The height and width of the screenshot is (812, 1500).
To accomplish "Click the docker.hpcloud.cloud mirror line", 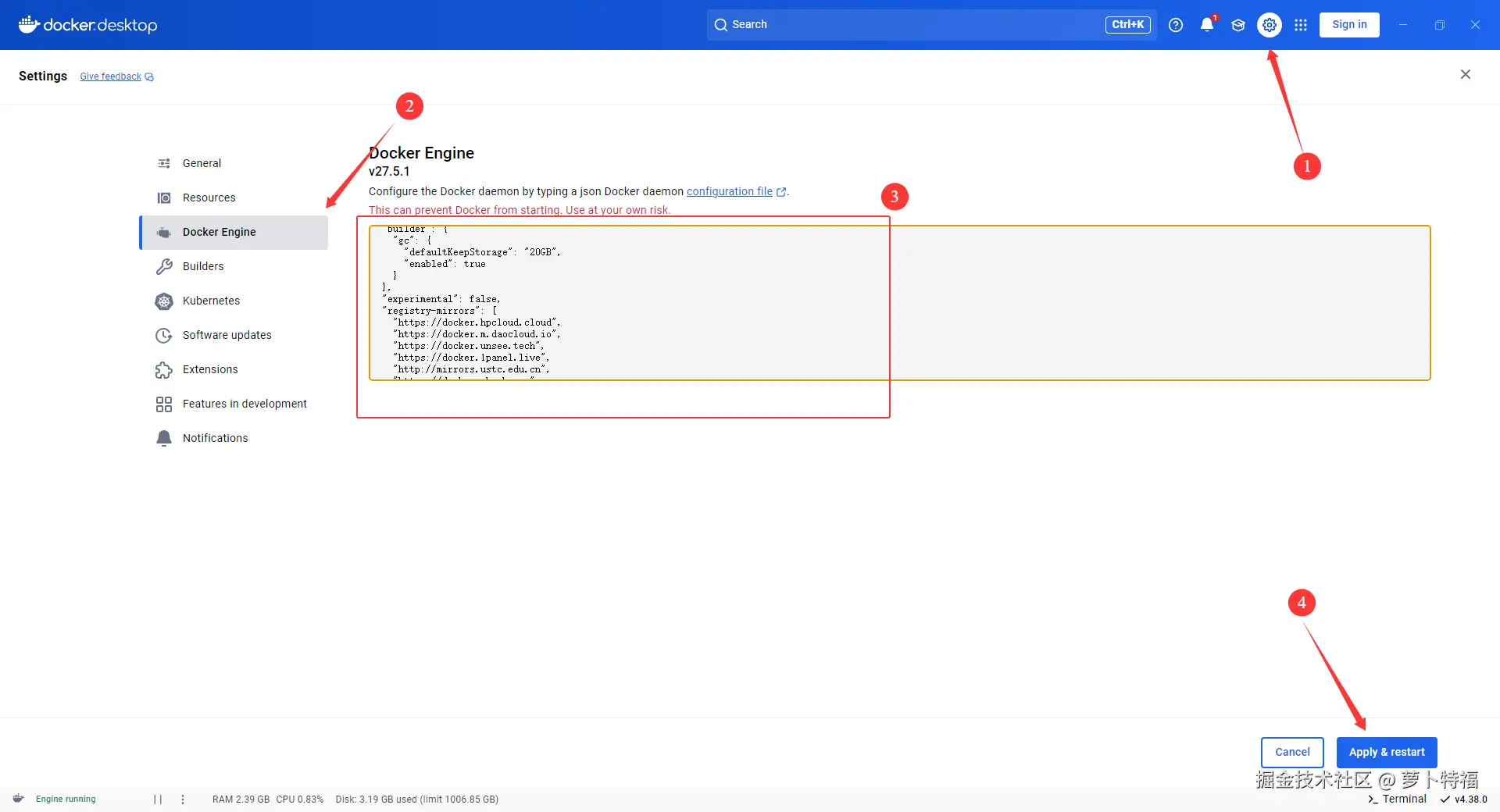I will (x=477, y=322).
